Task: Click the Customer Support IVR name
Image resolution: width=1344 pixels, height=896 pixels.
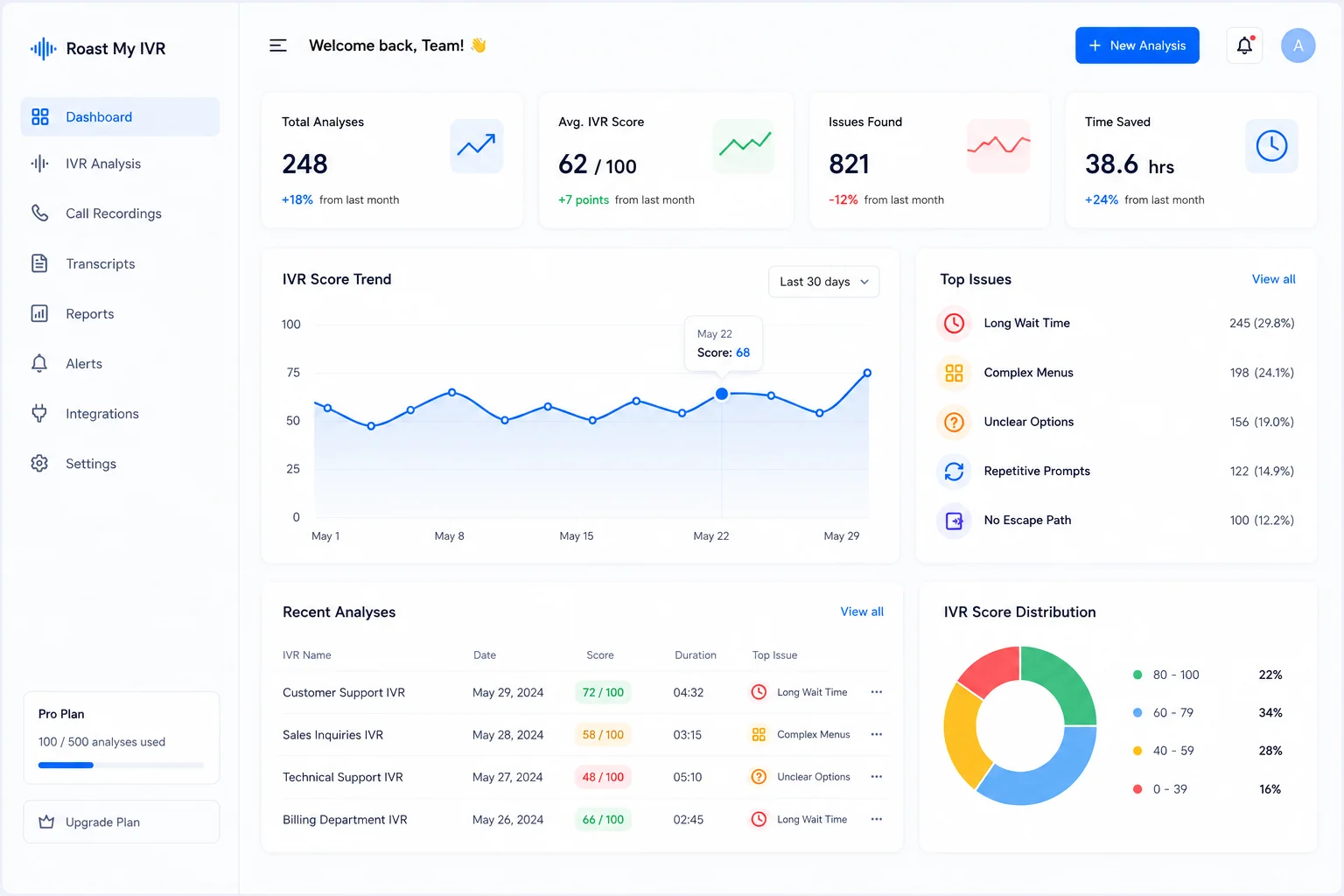Action: [344, 692]
